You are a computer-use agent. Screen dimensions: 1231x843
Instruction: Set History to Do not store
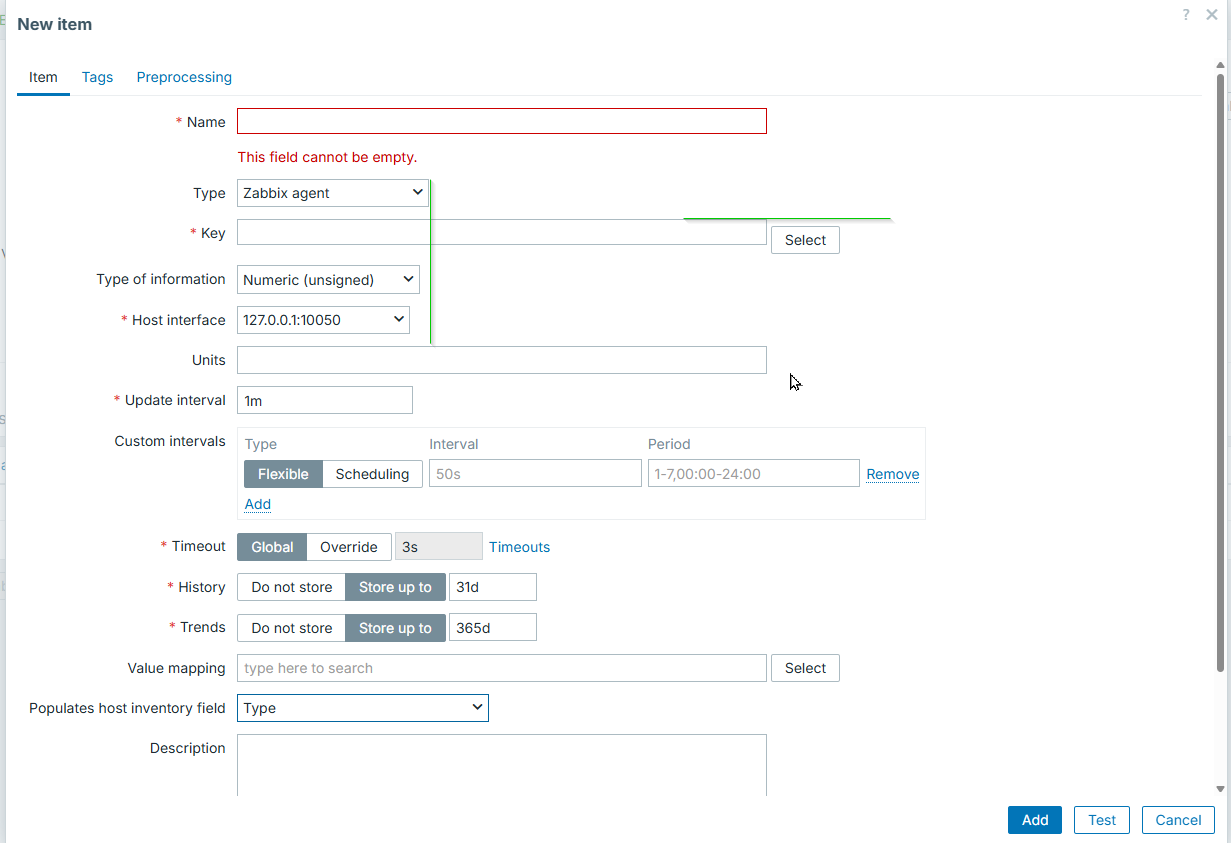pos(291,587)
